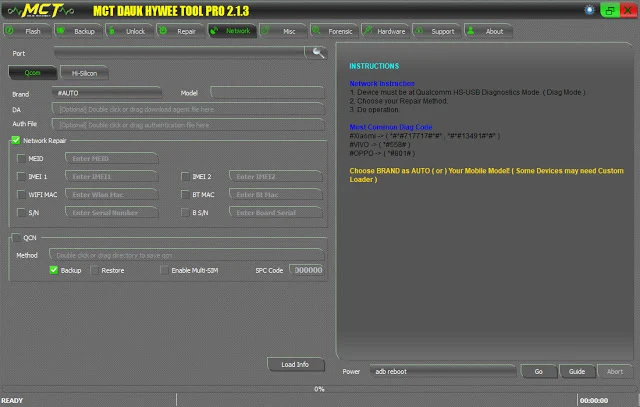640x407 pixels.
Task: Check Enable Multi-SIM option
Action: pos(164,270)
